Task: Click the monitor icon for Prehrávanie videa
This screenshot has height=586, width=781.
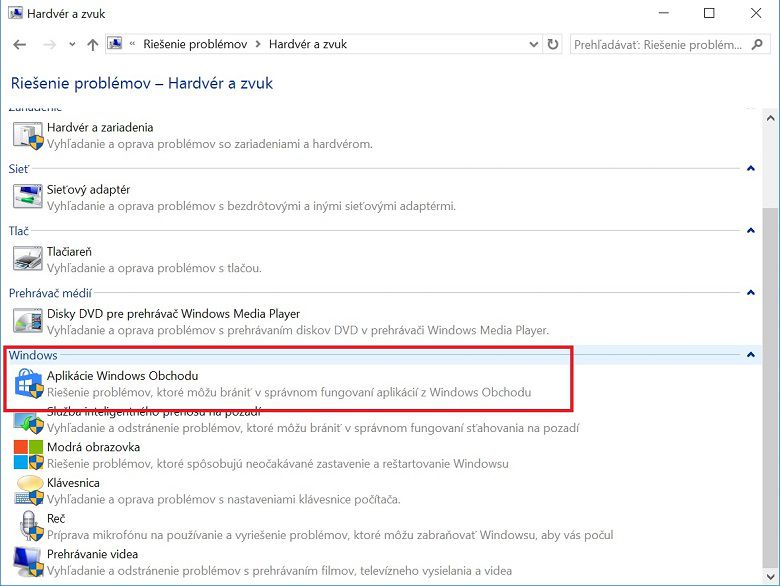Action: (28, 562)
